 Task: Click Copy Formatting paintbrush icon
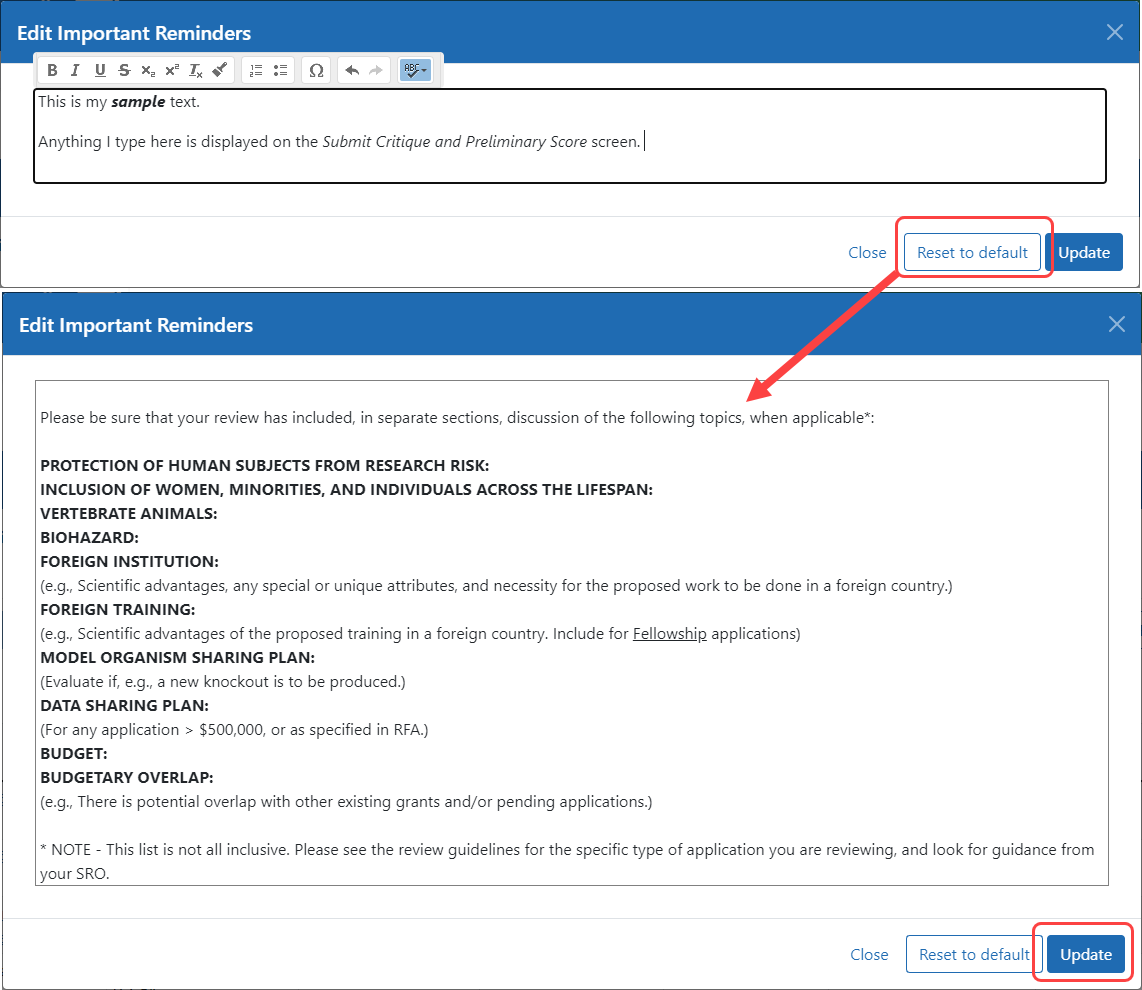click(219, 70)
